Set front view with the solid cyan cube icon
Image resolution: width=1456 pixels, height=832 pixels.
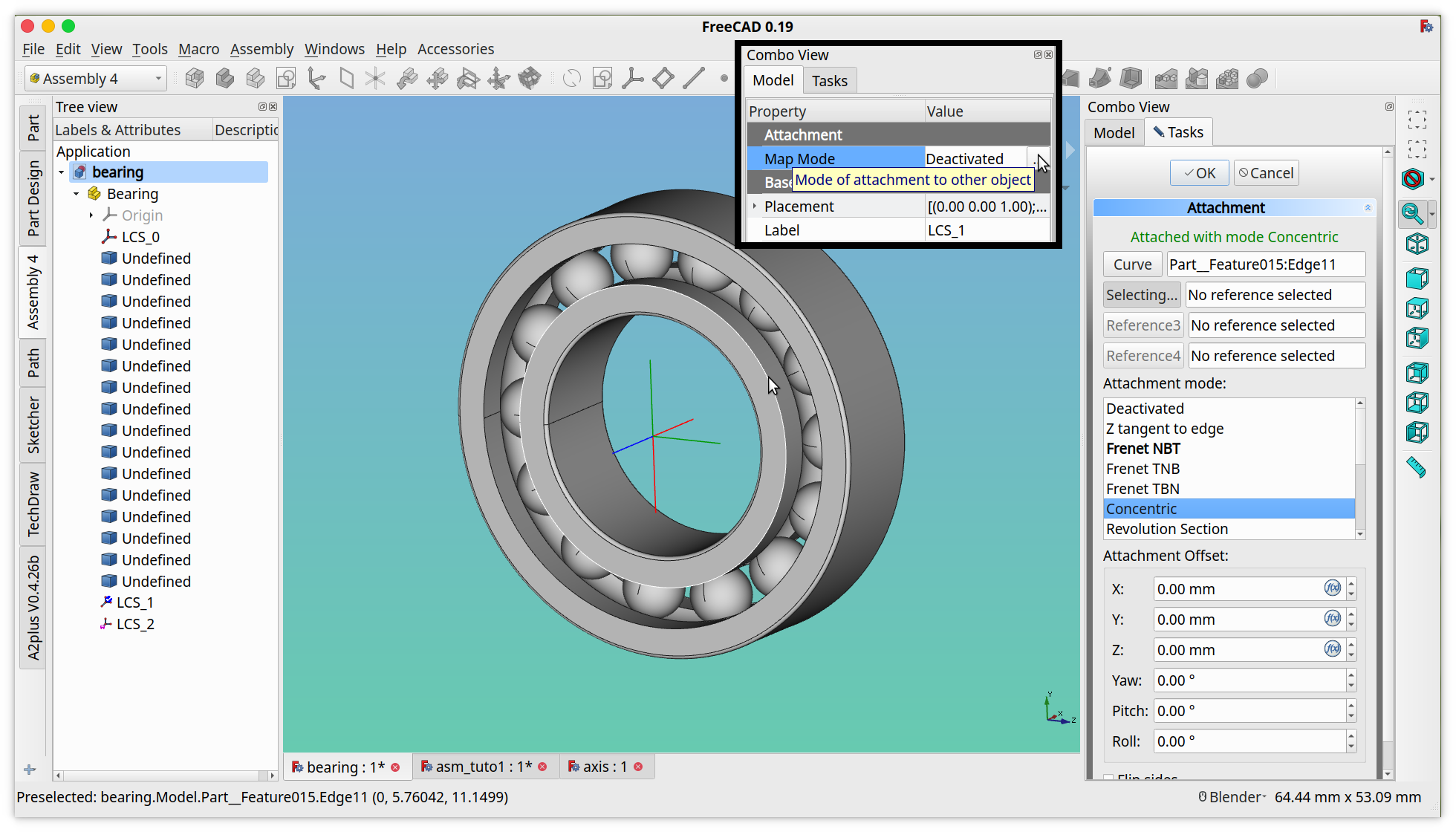[x=1417, y=279]
